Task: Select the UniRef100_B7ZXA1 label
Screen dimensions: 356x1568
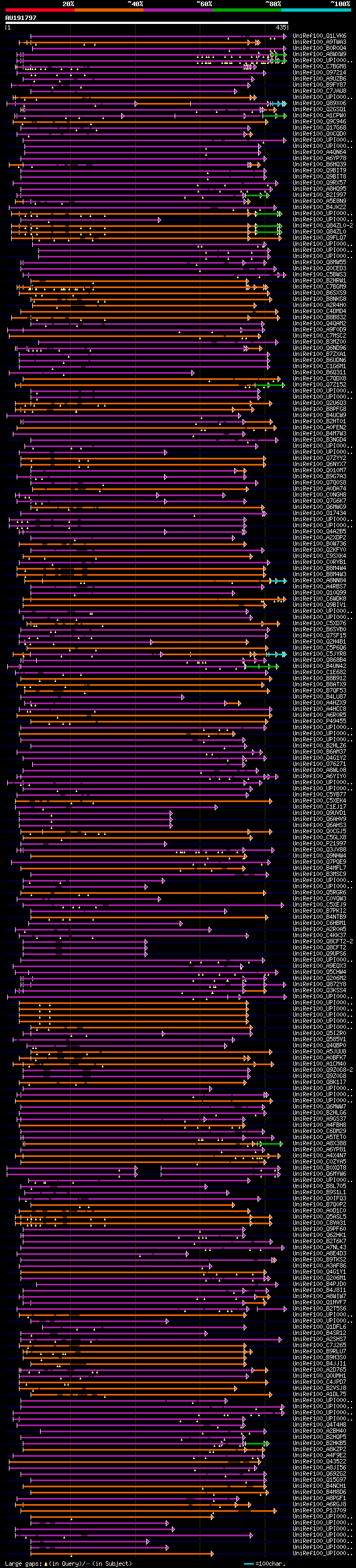Action: 319,354
